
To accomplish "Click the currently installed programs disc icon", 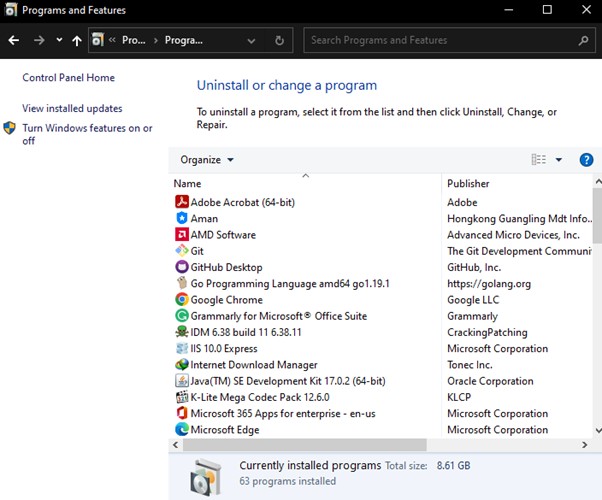I will coord(206,477).
